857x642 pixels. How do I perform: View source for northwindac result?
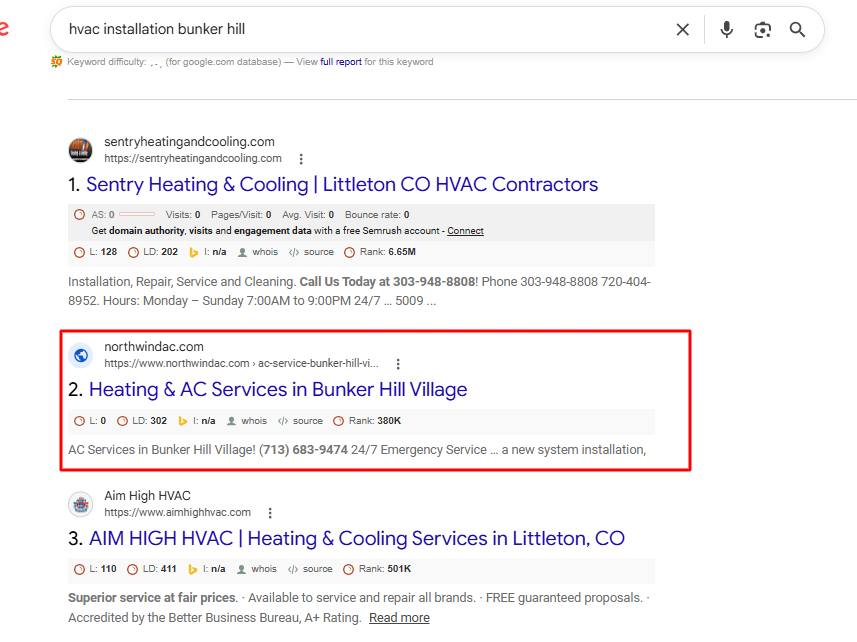[x=300, y=421]
